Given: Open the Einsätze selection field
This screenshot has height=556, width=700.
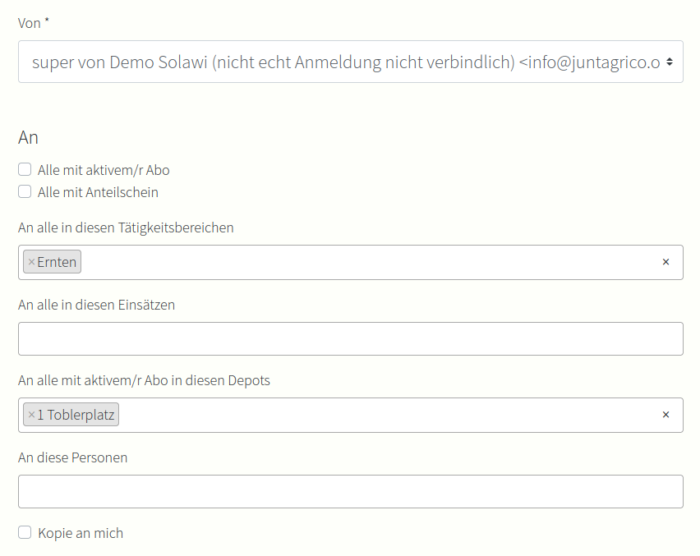Looking at the screenshot, I should (x=350, y=339).
